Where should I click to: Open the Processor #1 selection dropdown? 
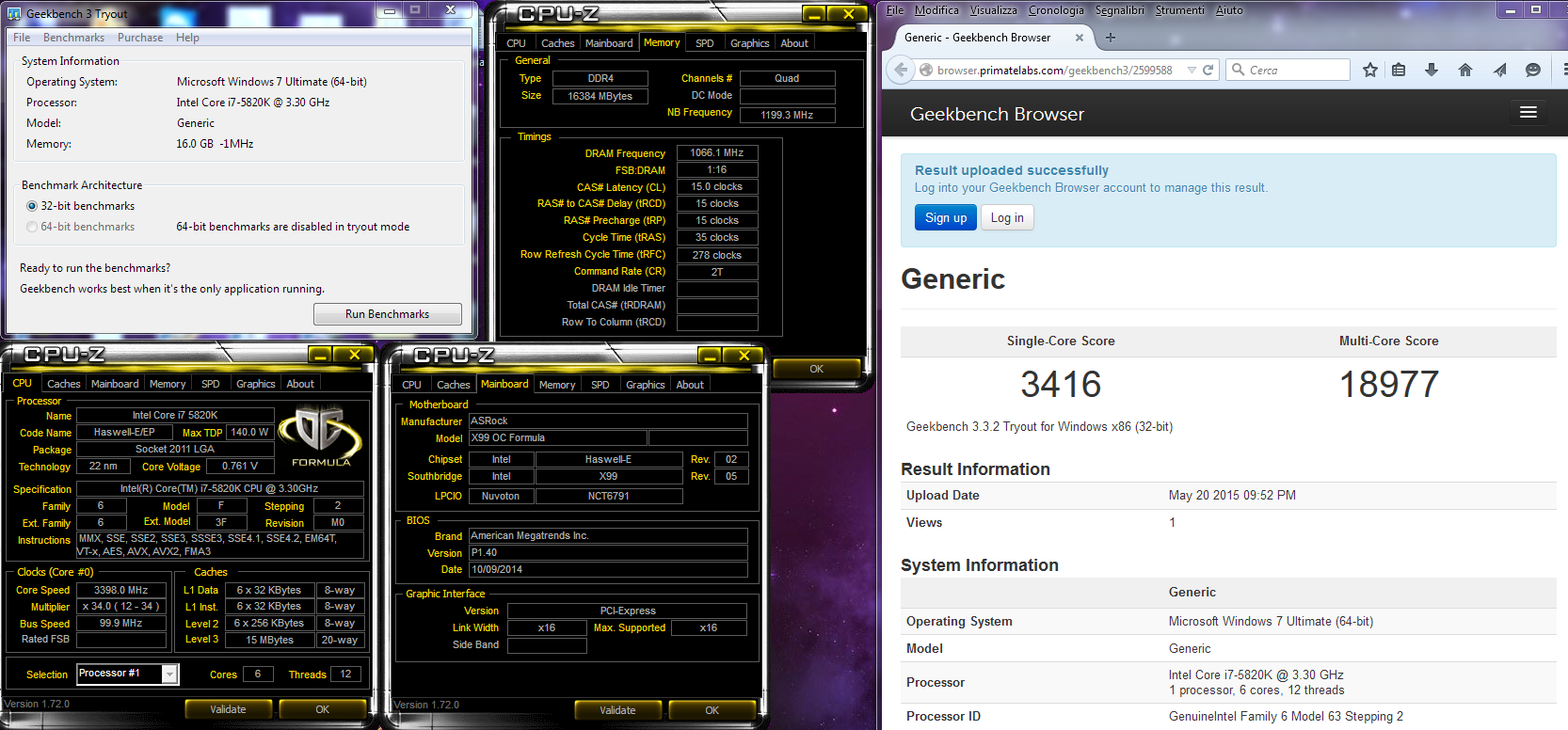tap(169, 674)
